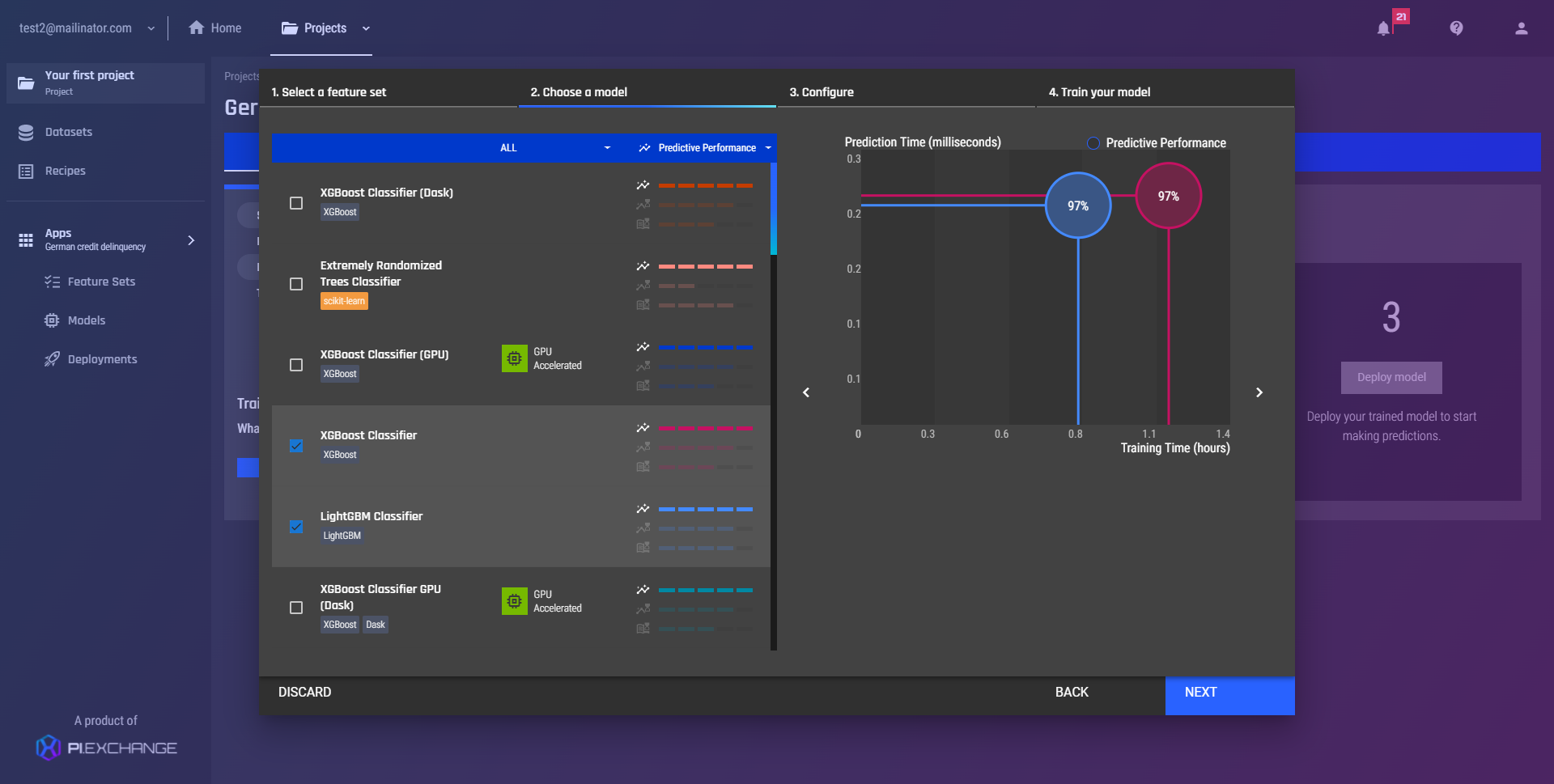Screen dimensions: 1554x784
Task: Click the left chart navigation arrow
Action: pyautogui.click(x=806, y=392)
